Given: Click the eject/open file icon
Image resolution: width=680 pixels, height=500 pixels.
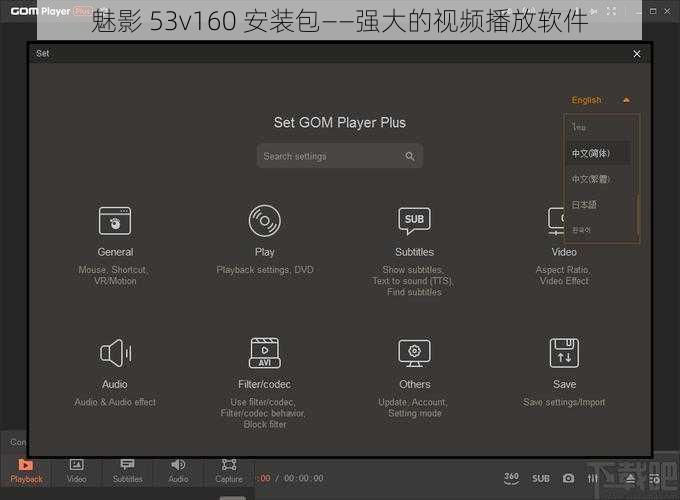Looking at the screenshot, I should pos(631,478).
